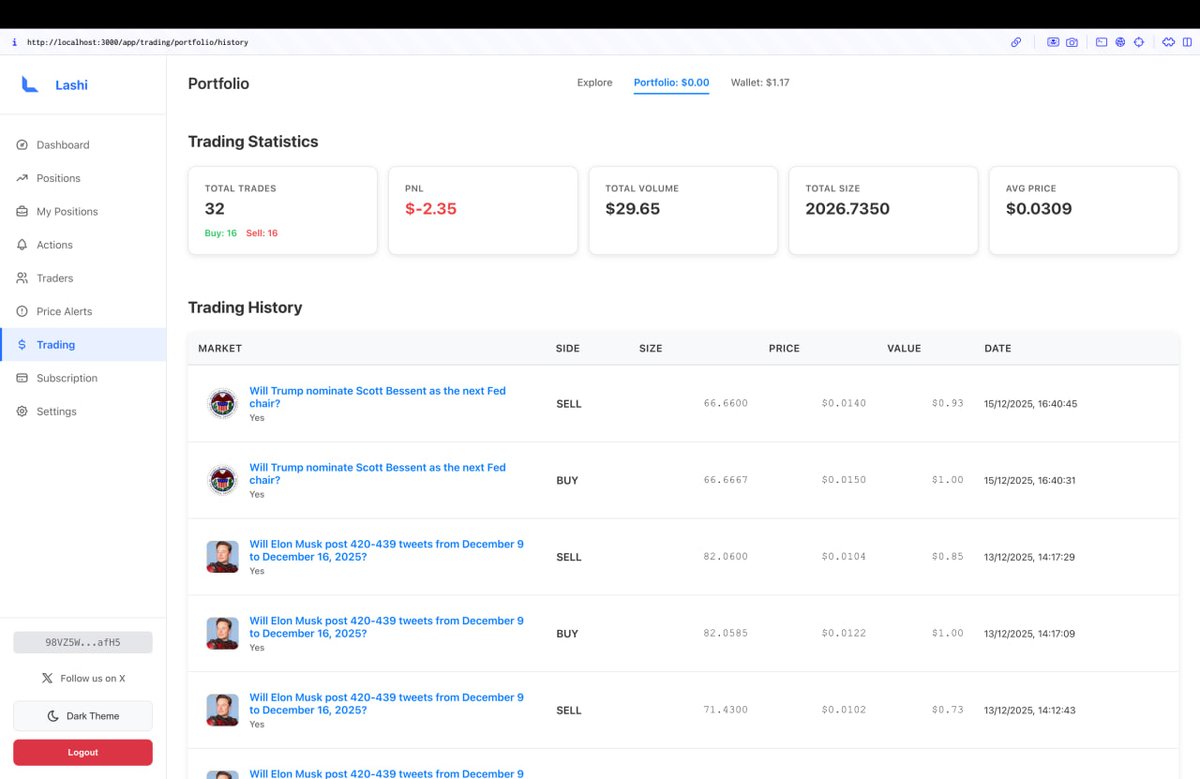Go to Dashboard in the sidebar

click(83, 145)
